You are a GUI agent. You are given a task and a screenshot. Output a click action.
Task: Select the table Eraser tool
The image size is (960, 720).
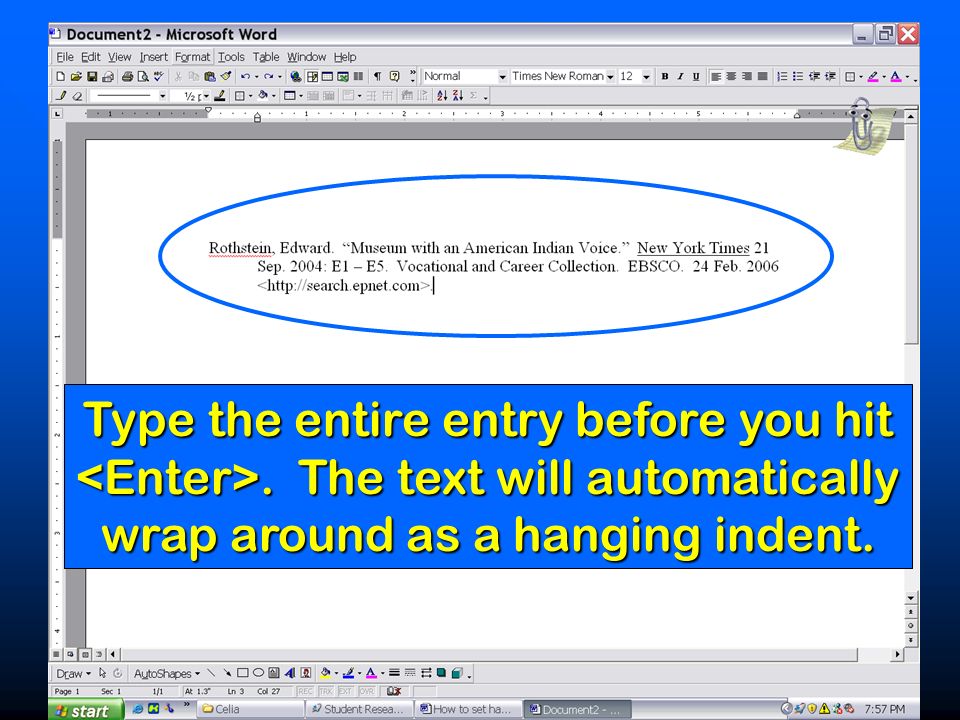[x=77, y=96]
